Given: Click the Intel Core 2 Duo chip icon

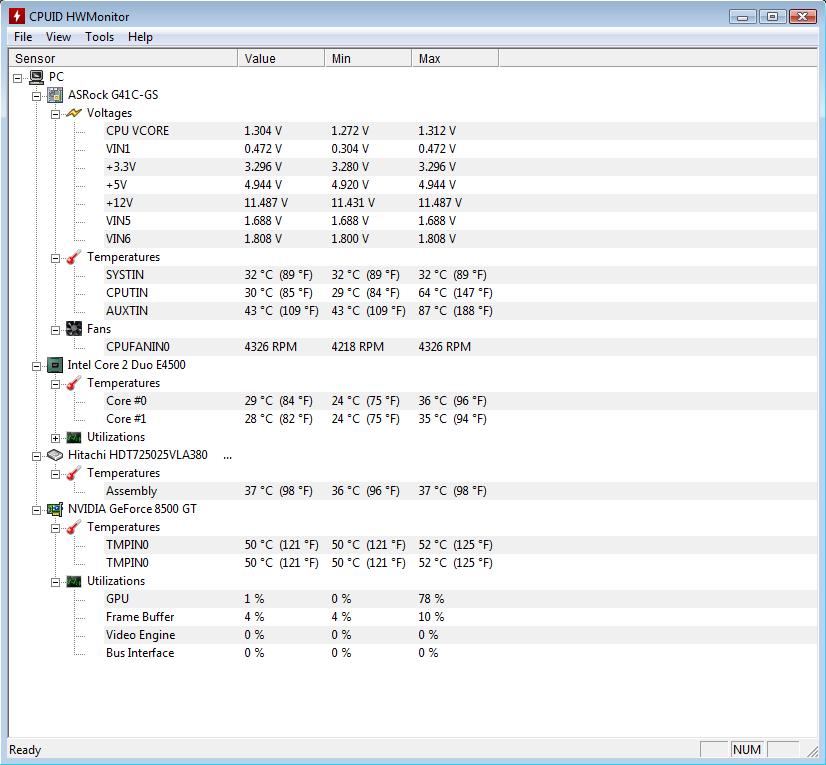Looking at the screenshot, I should pyautogui.click(x=55, y=365).
